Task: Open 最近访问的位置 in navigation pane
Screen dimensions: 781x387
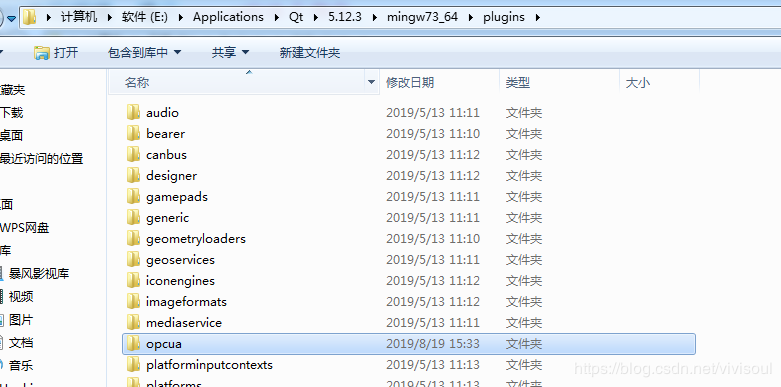Action: pos(41,159)
